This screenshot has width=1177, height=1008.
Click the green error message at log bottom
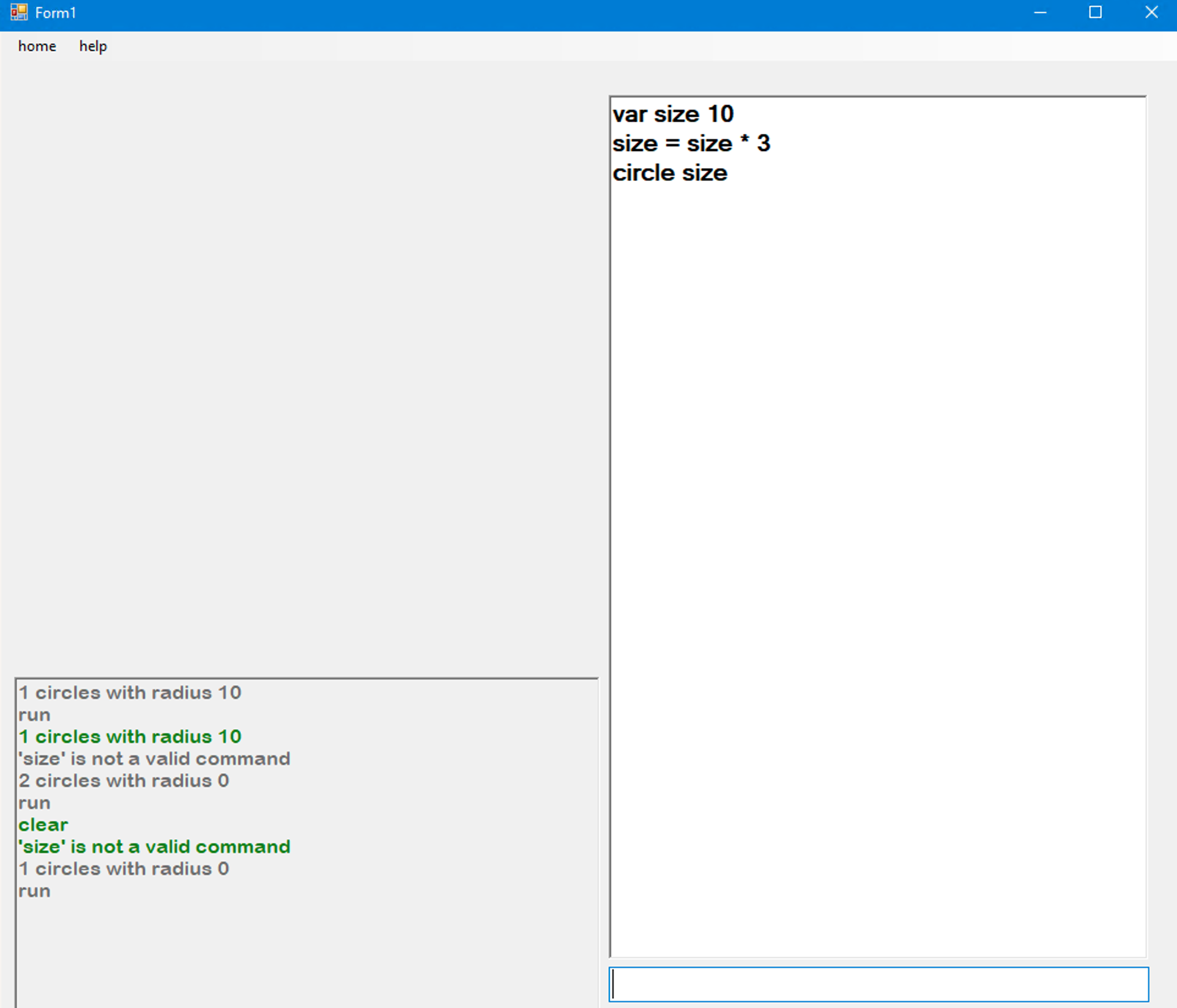[x=154, y=847]
